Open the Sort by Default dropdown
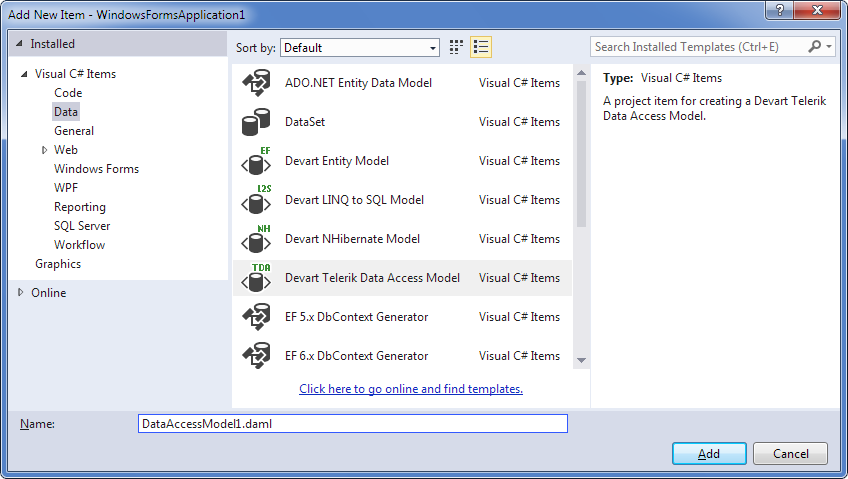 (x=360, y=48)
